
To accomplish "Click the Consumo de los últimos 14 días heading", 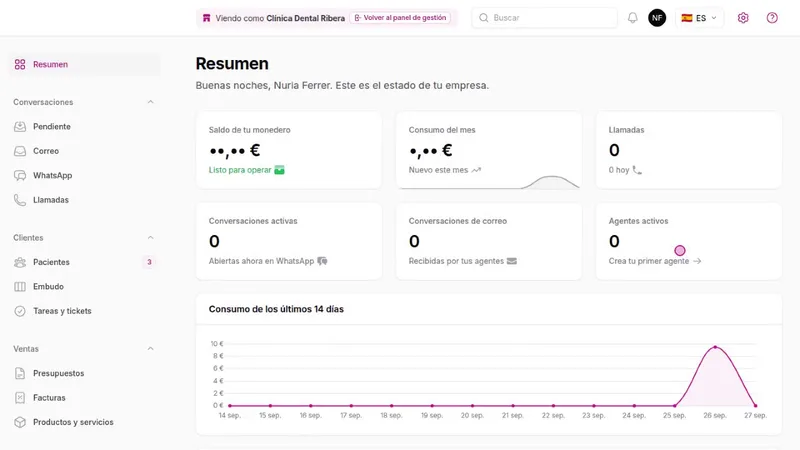I will tap(276, 309).
